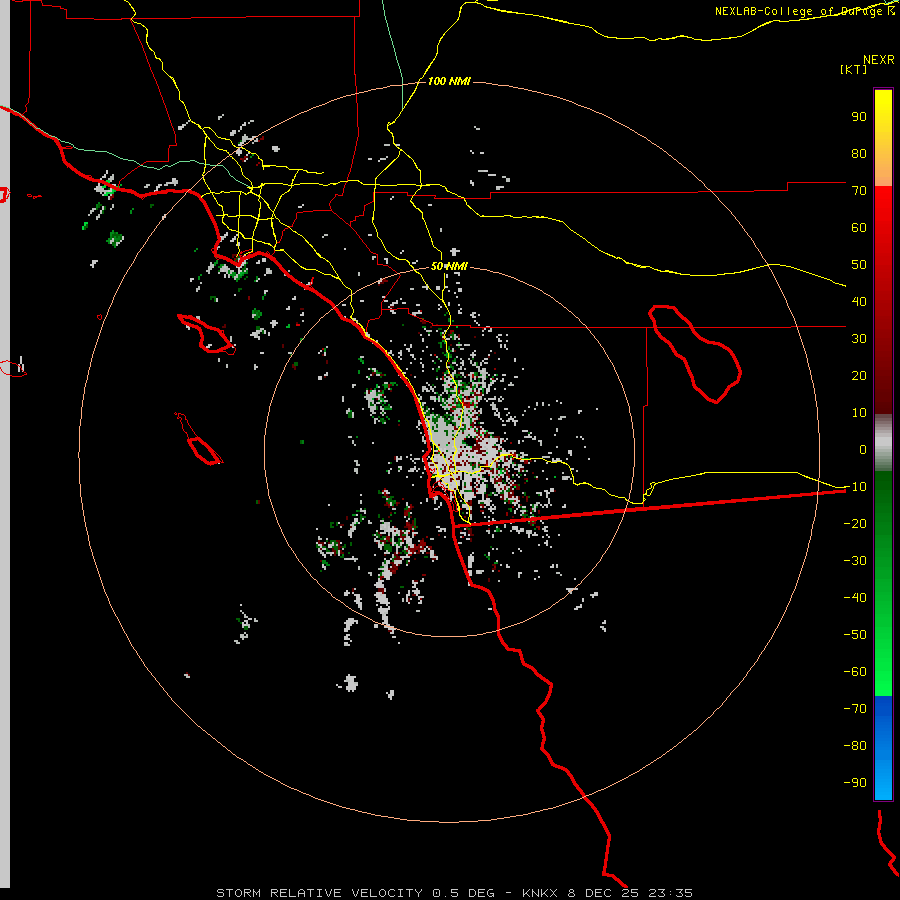Click the NEXR product label

click(879, 60)
